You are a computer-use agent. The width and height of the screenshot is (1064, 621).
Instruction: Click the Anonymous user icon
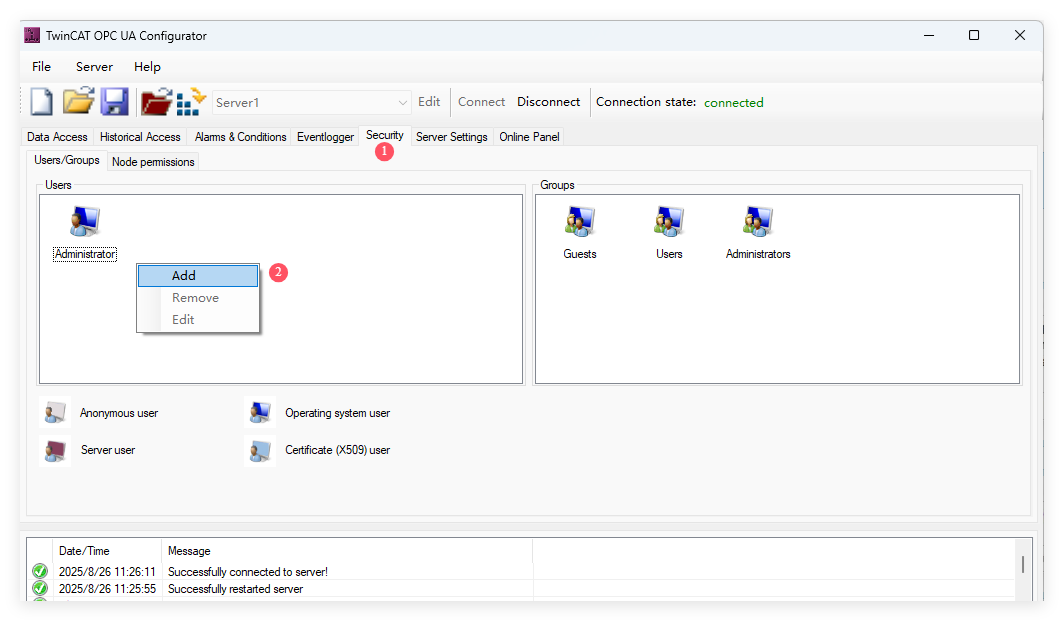tap(55, 413)
